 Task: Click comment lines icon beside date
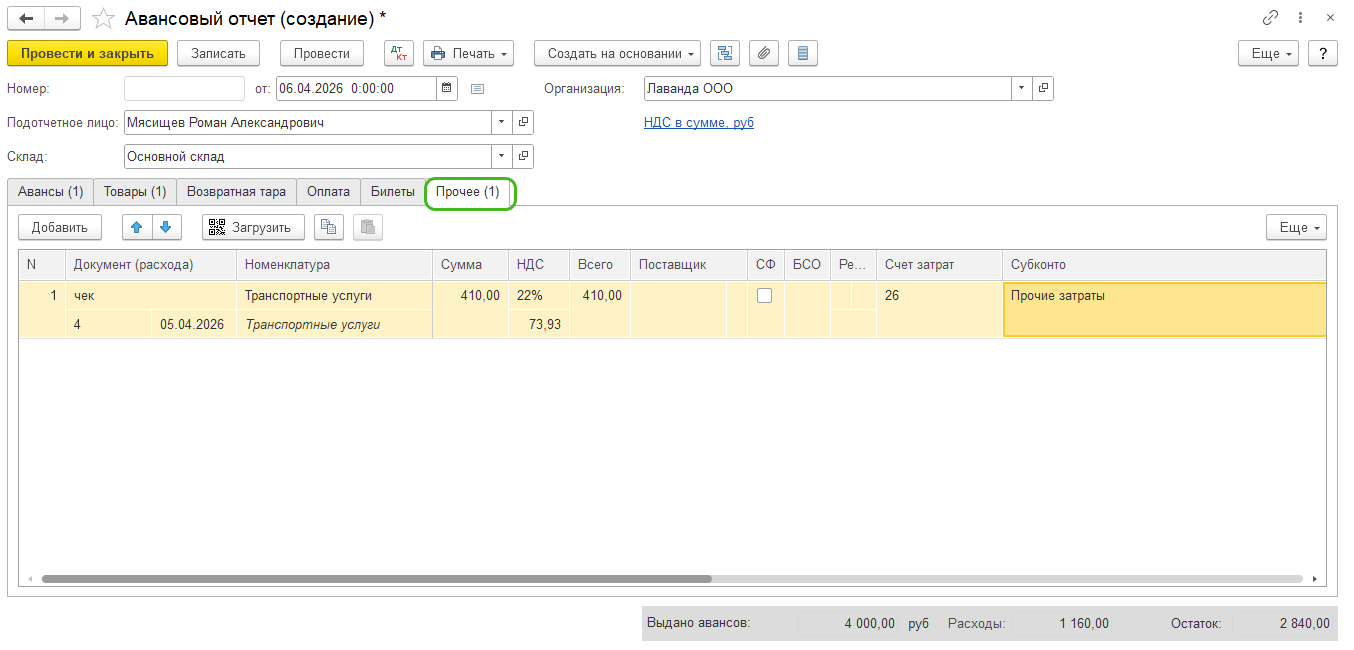pos(477,88)
